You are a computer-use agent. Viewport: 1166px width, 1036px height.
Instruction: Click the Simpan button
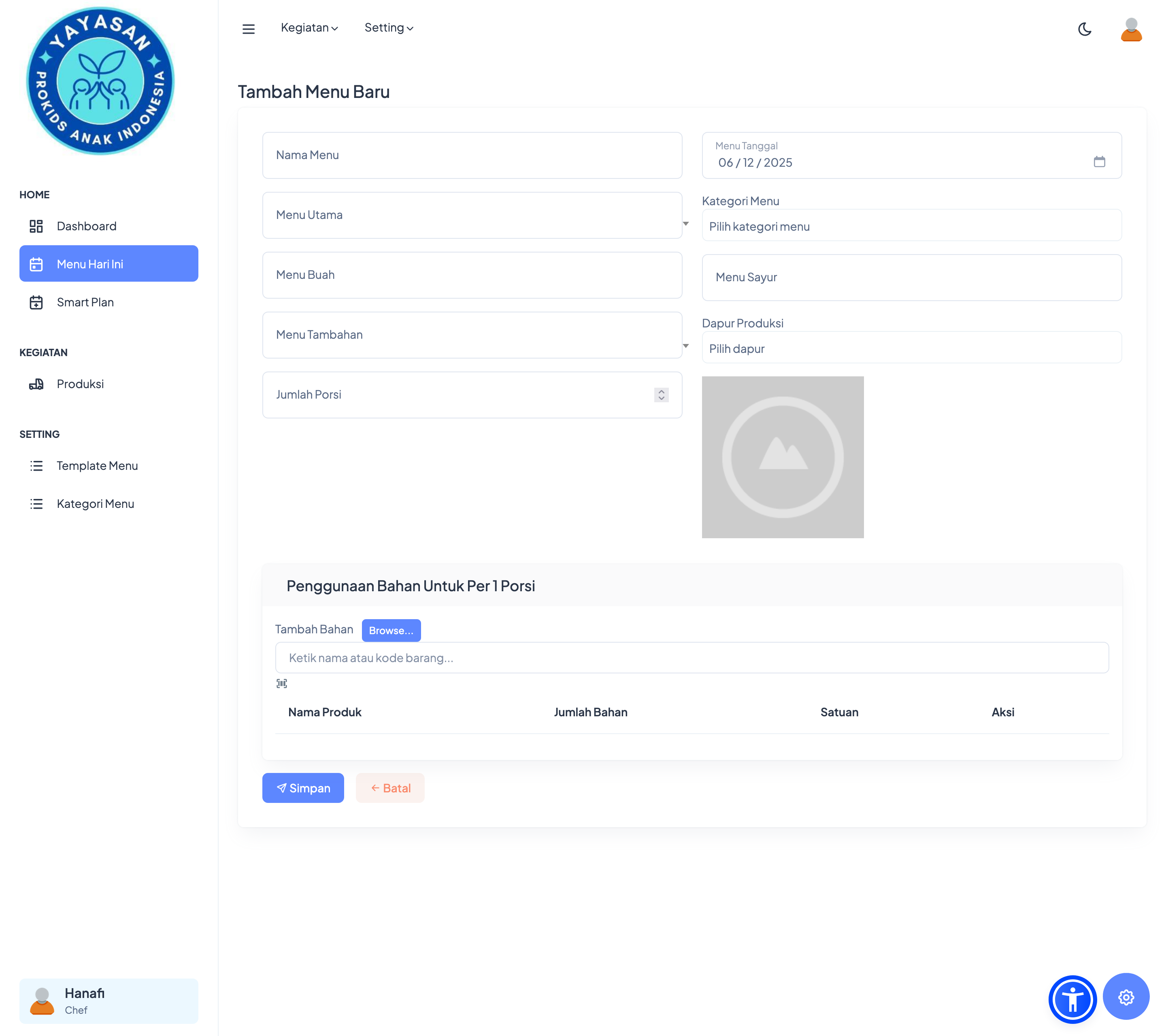tap(303, 788)
